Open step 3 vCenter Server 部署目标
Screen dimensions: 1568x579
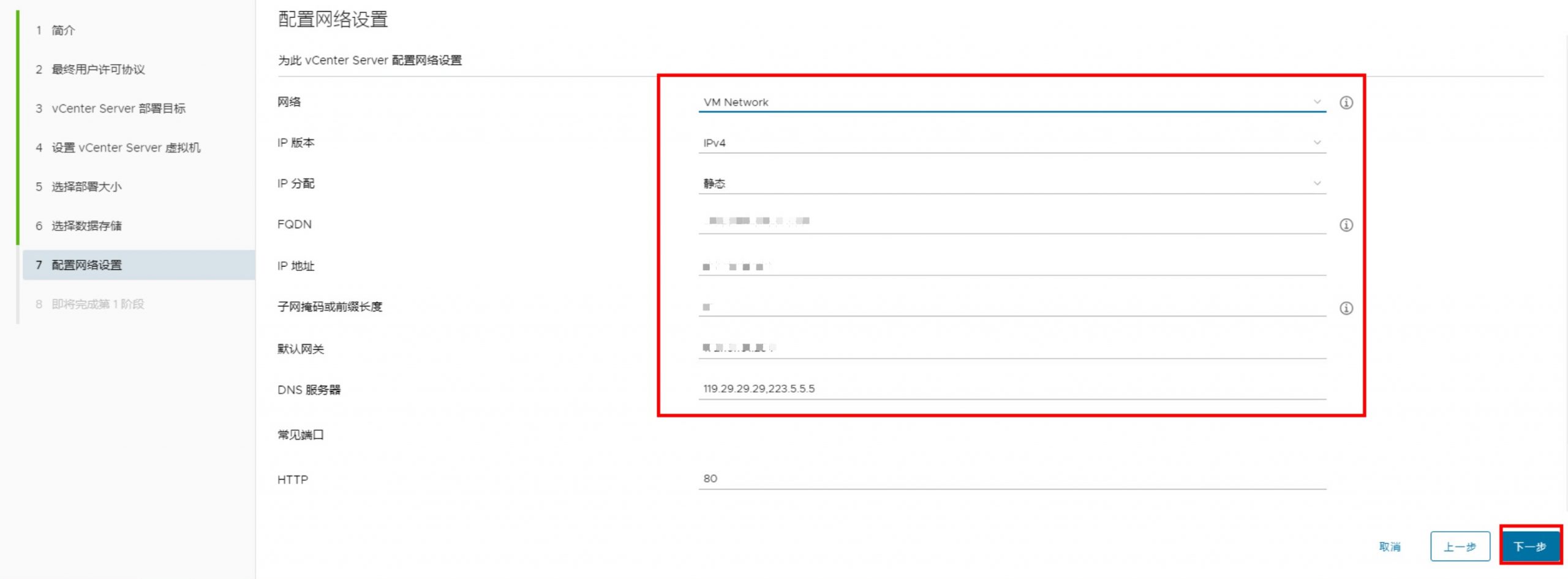[x=118, y=108]
